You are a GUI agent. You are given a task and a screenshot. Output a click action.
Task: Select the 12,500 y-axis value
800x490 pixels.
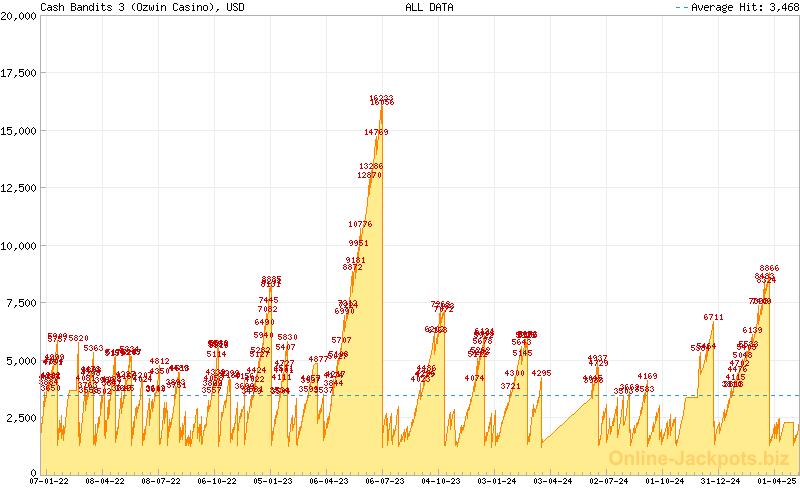point(19,188)
